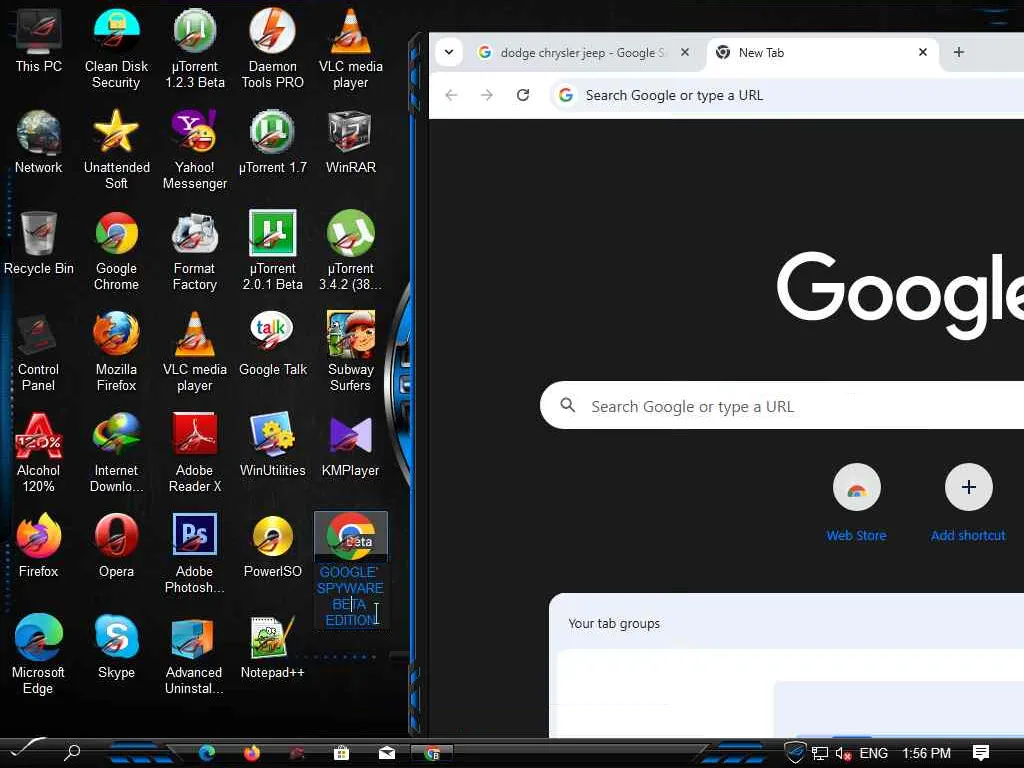Open VLC media player icon beside Daemon Tools
Screen dimensions: 1024x768
pos(351,47)
